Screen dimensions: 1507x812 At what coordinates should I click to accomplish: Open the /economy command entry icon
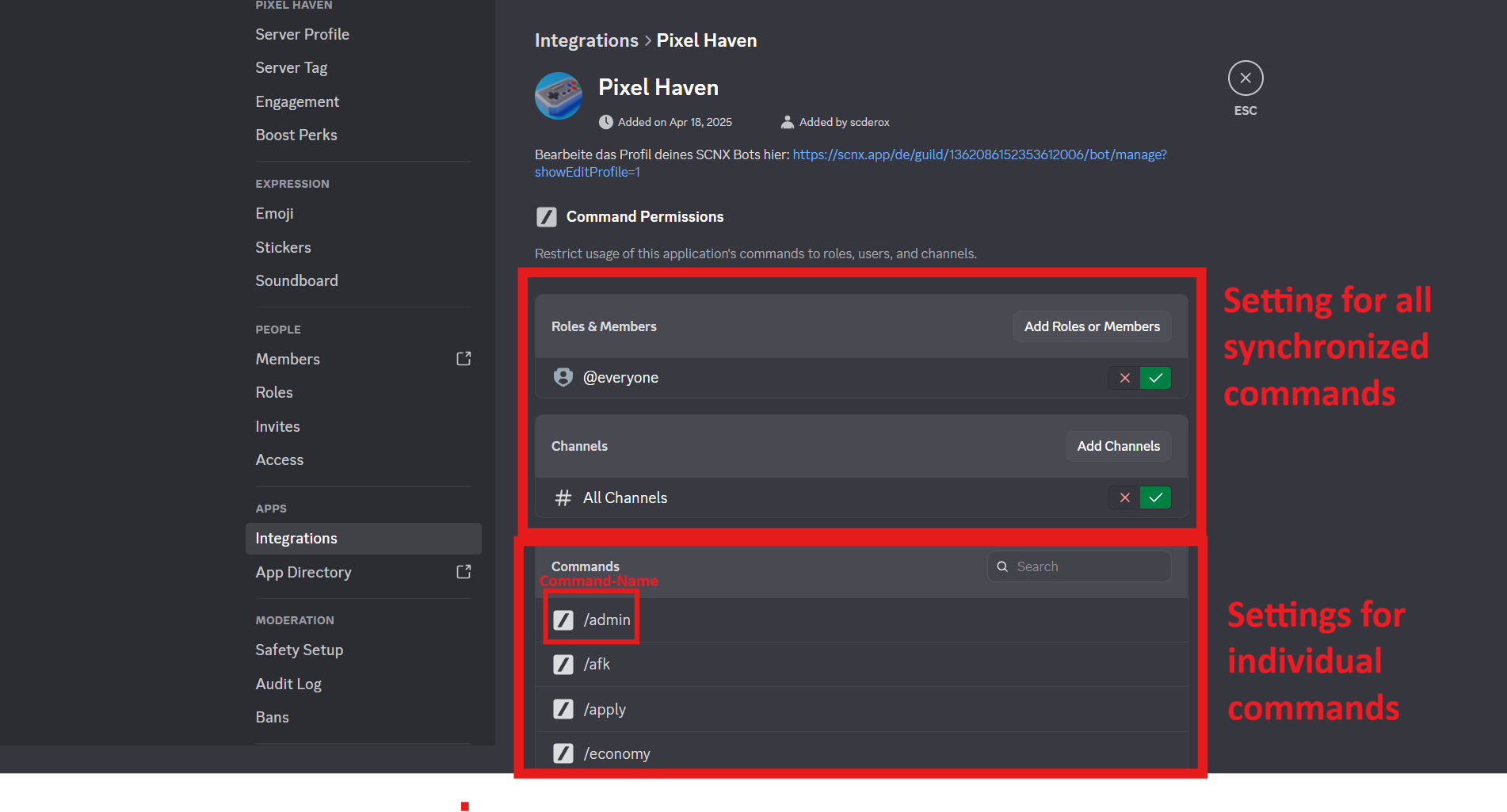point(563,753)
